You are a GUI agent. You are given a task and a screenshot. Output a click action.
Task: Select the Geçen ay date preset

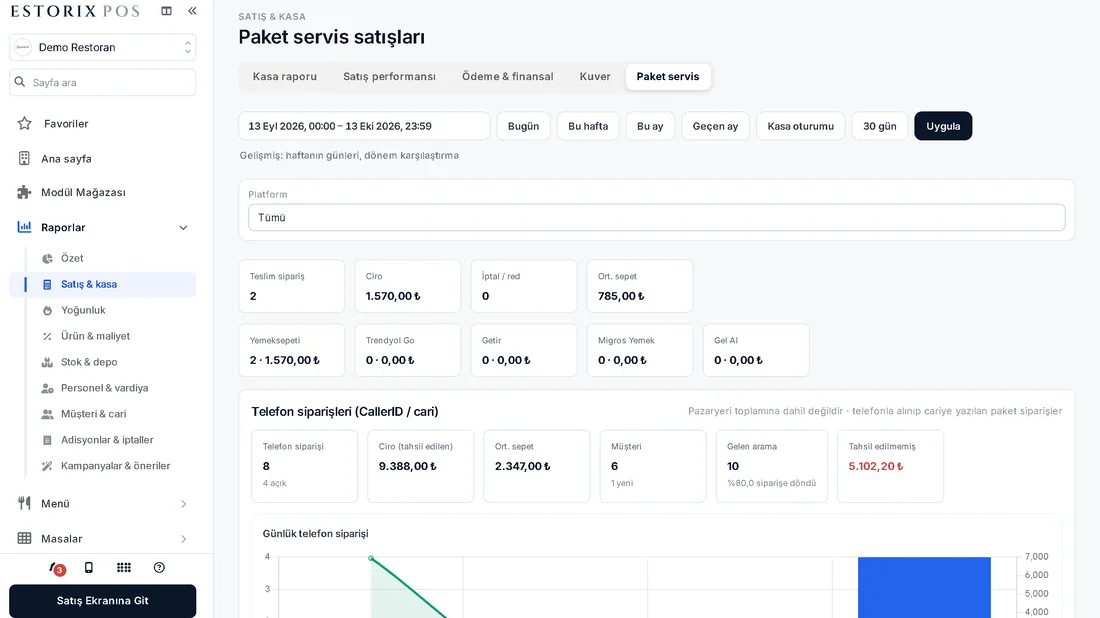[716, 126]
